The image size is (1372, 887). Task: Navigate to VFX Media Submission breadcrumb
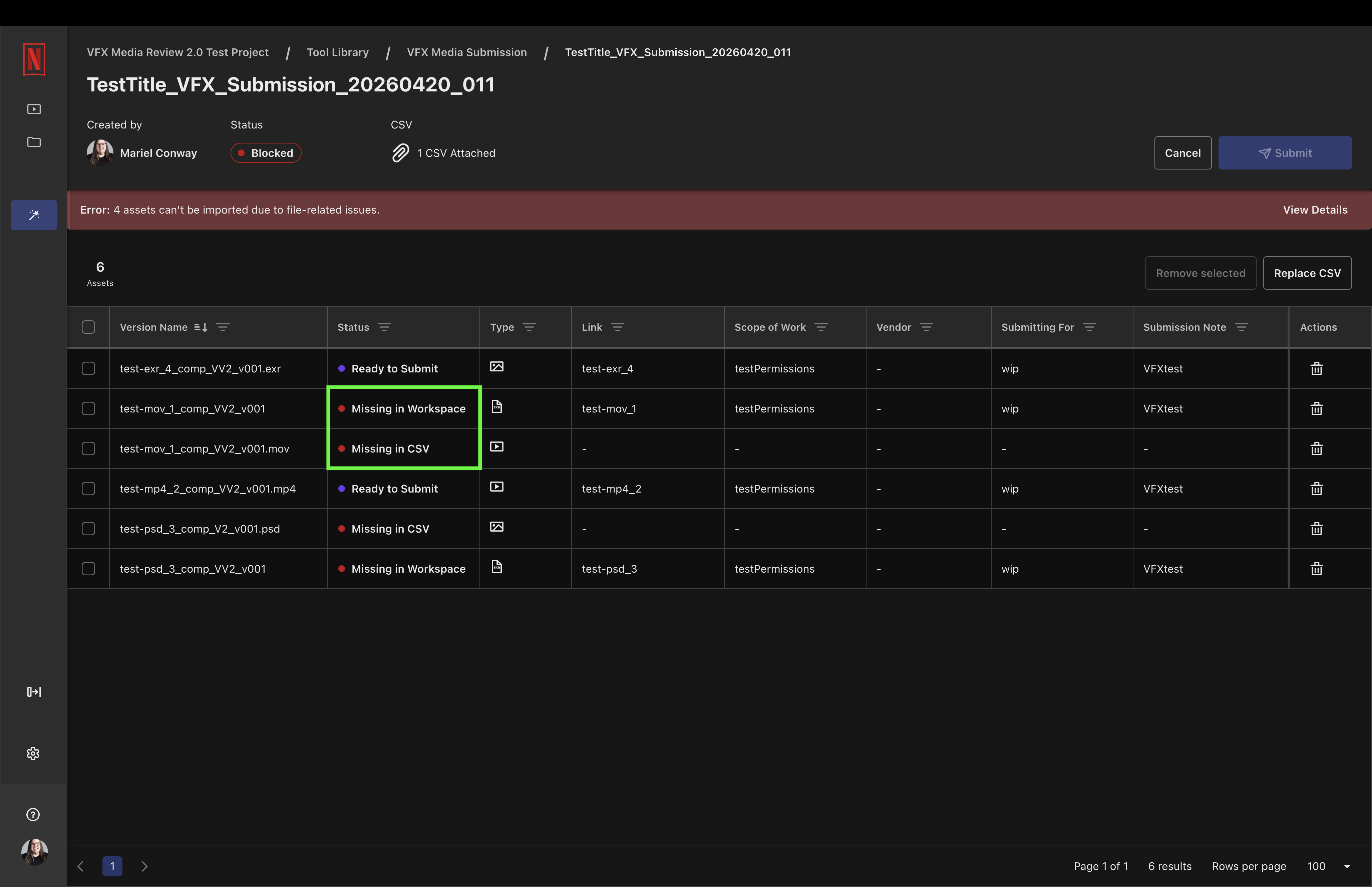tap(467, 52)
